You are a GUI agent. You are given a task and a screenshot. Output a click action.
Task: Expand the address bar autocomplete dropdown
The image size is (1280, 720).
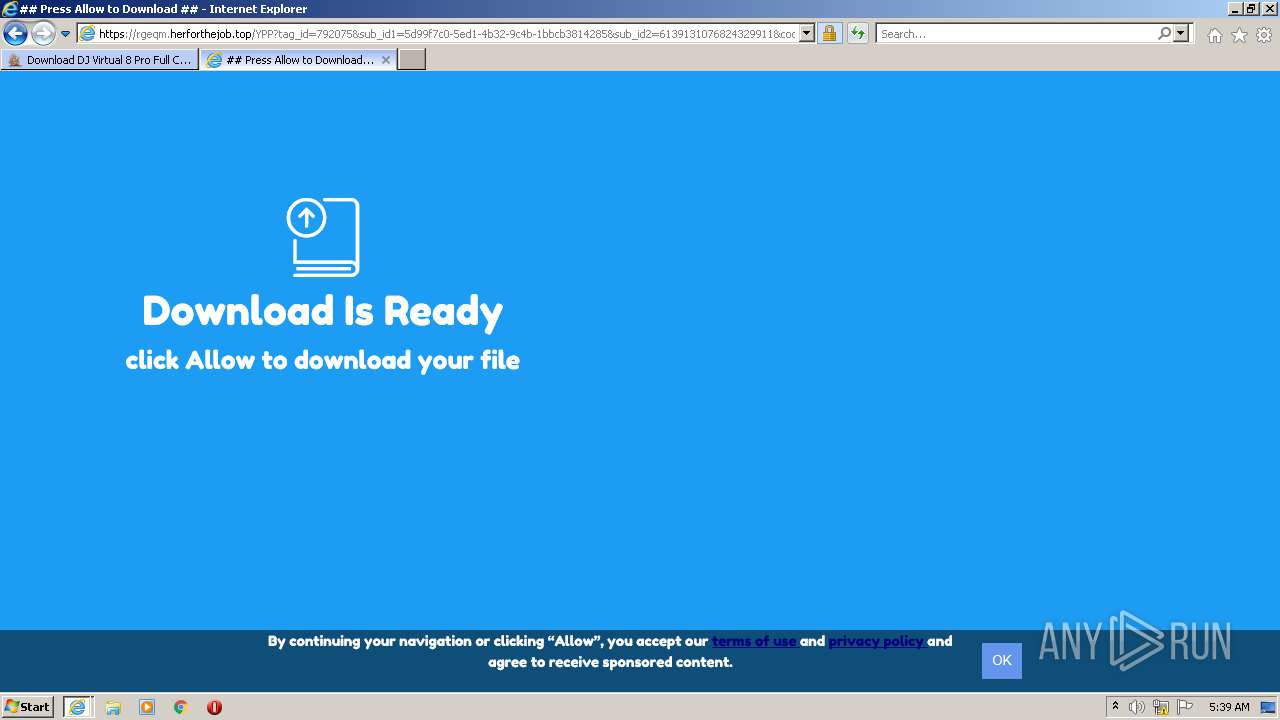tap(807, 34)
